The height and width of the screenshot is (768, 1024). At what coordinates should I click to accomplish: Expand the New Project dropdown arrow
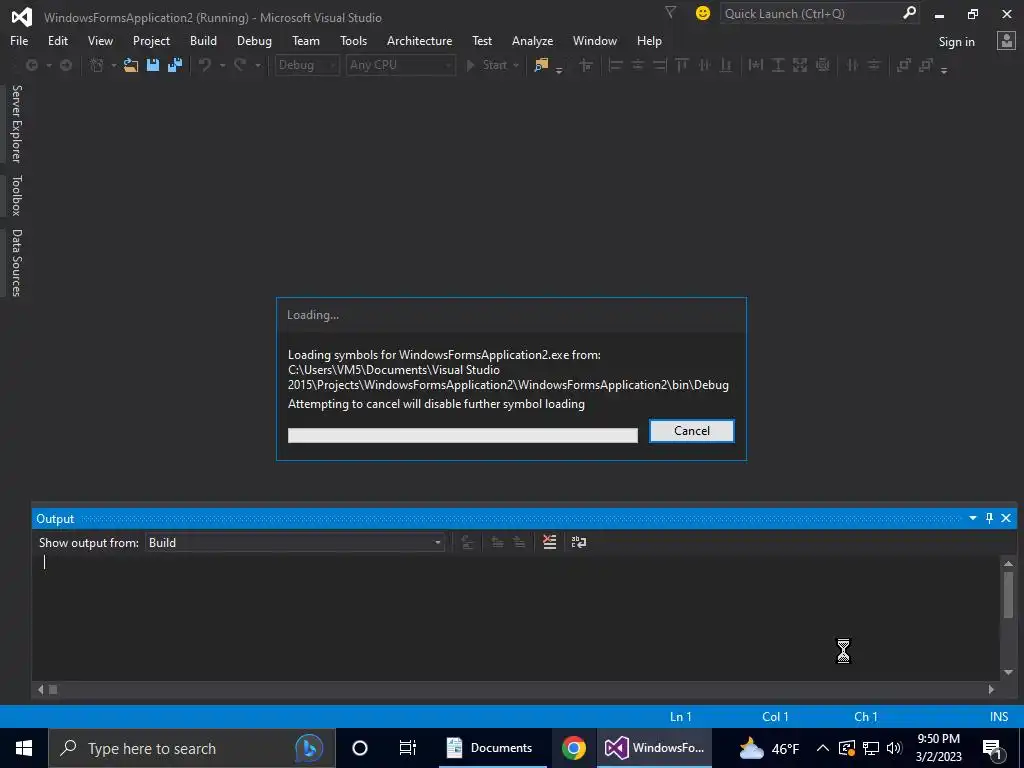114,65
